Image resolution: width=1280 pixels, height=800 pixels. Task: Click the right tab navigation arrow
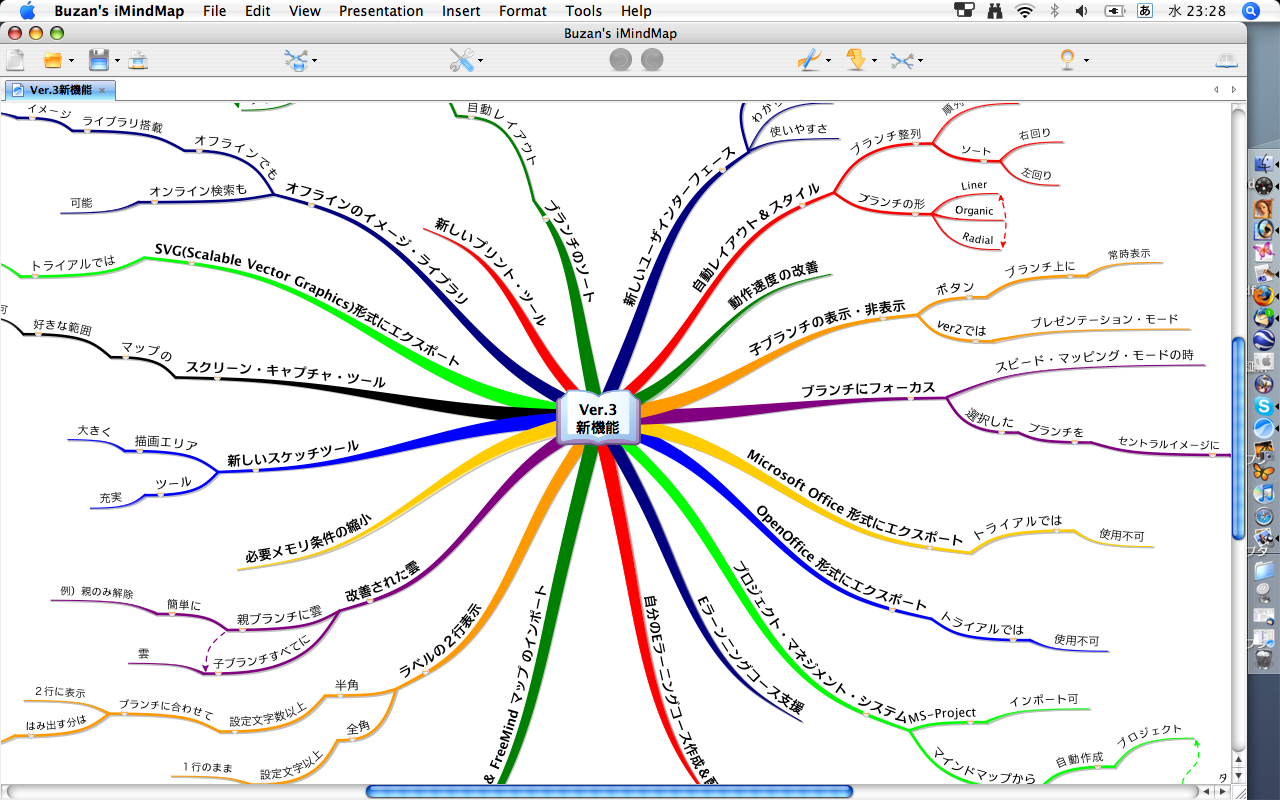1234,90
